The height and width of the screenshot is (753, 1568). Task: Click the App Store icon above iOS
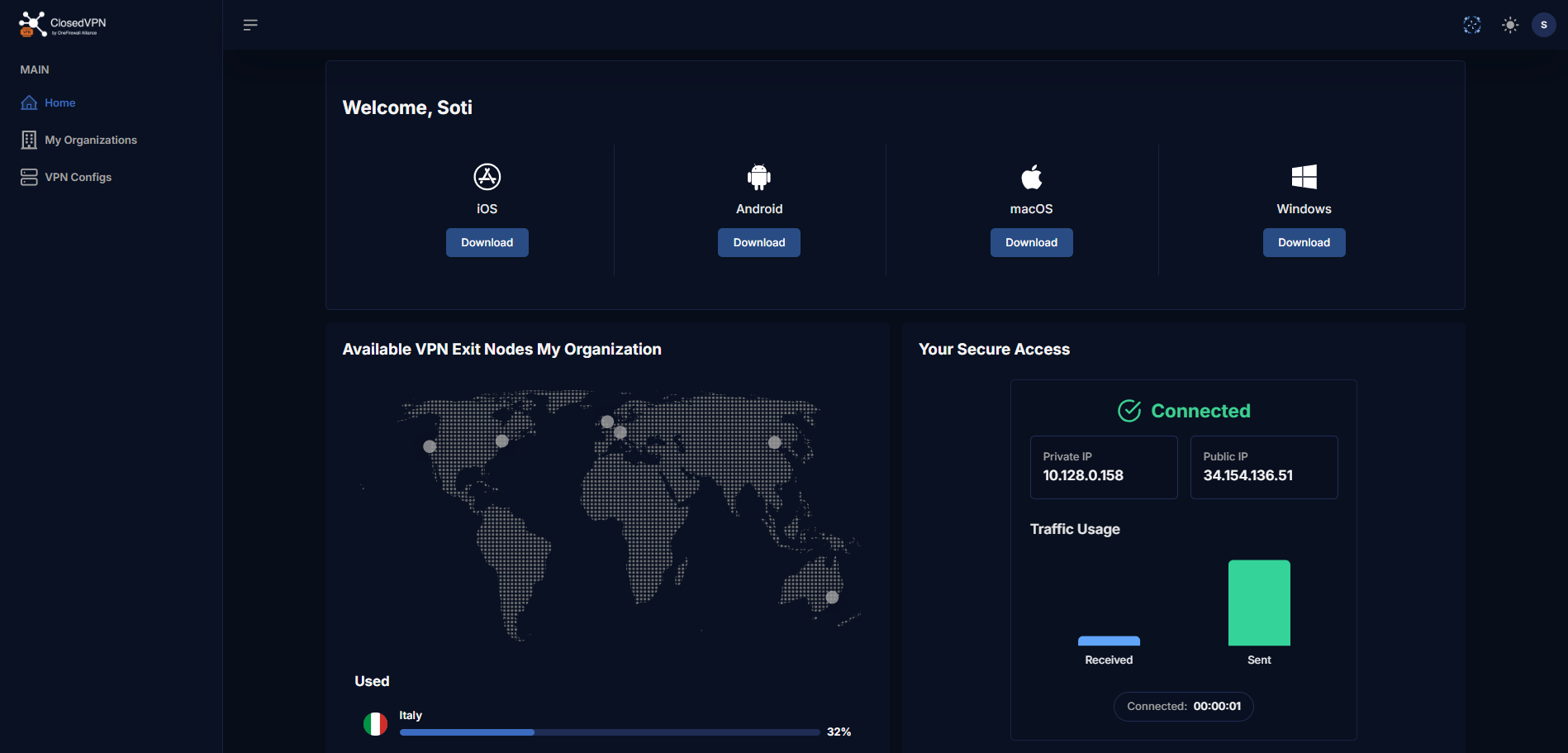click(487, 175)
